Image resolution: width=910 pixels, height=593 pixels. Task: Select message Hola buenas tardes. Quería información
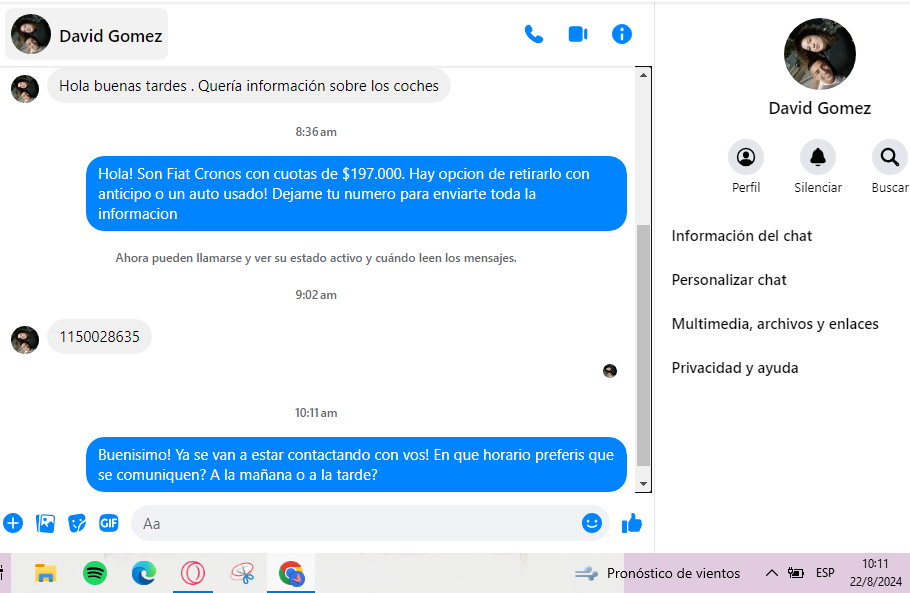pyautogui.click(x=249, y=86)
